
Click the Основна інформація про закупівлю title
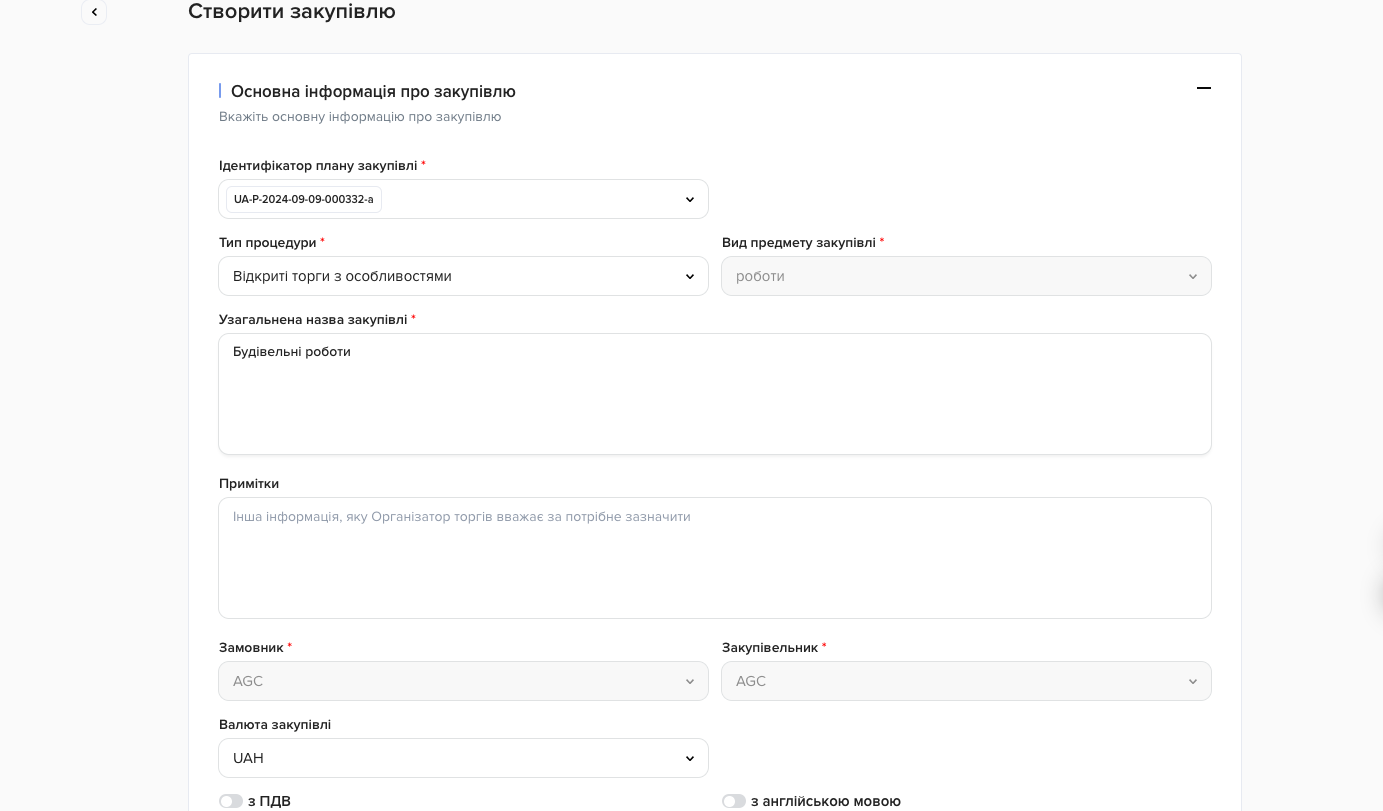click(x=373, y=91)
